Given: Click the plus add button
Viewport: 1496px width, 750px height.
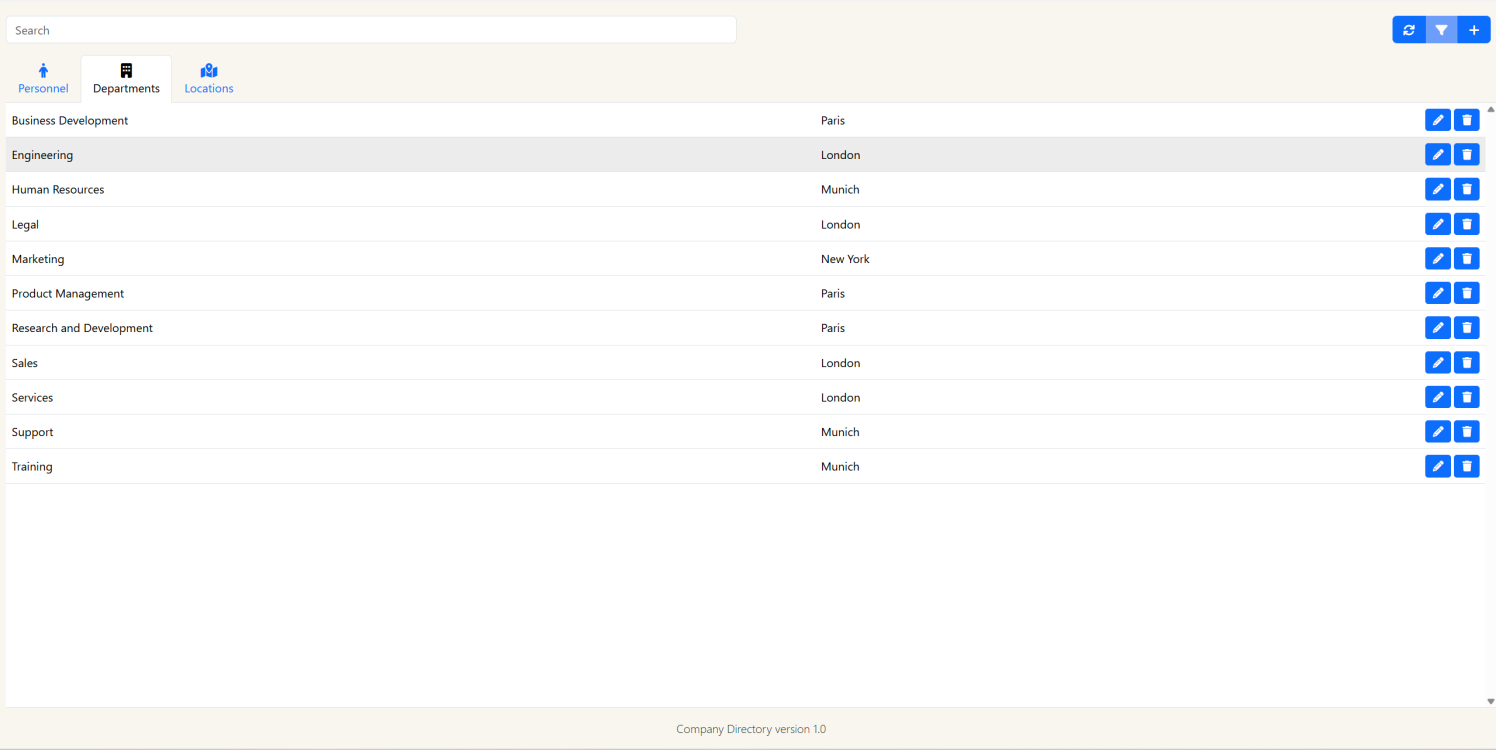Looking at the screenshot, I should click(x=1474, y=30).
